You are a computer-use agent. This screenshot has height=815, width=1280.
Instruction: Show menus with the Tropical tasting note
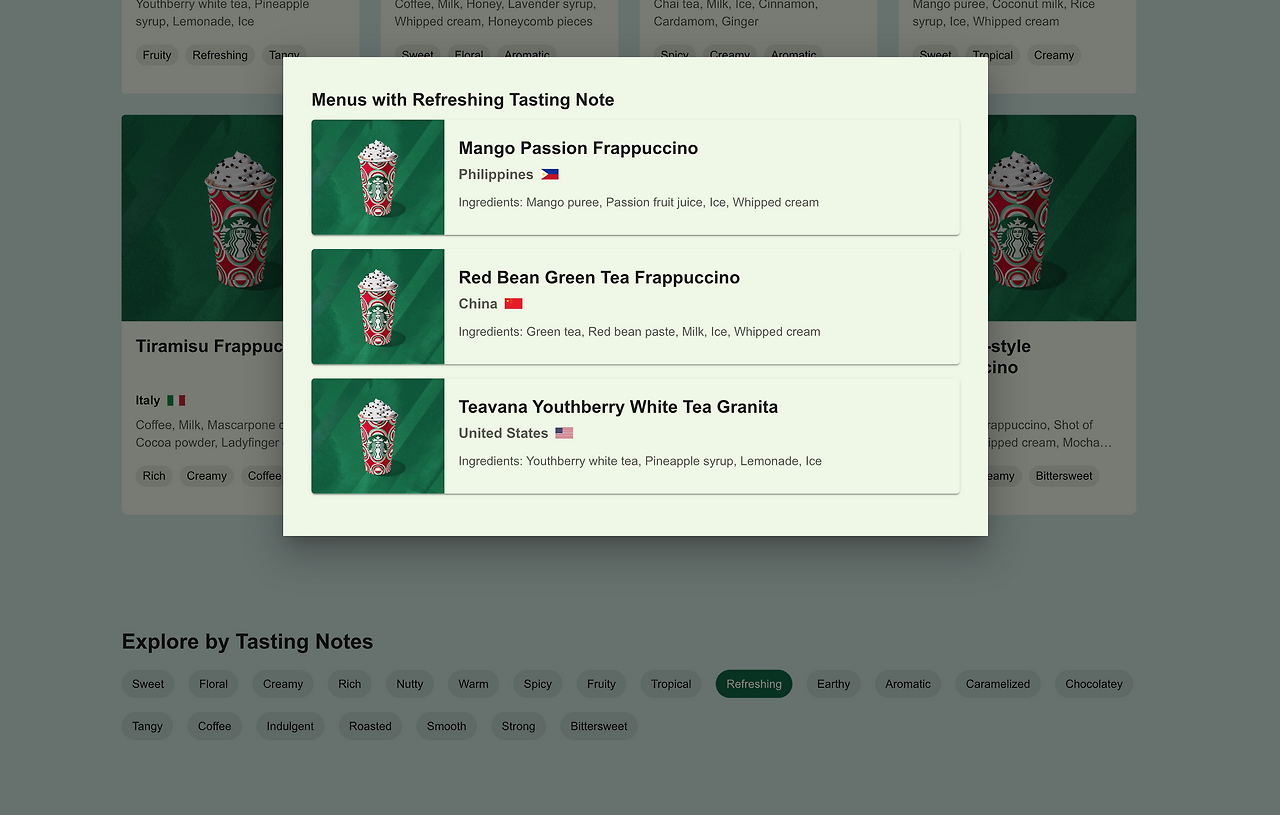tap(671, 684)
